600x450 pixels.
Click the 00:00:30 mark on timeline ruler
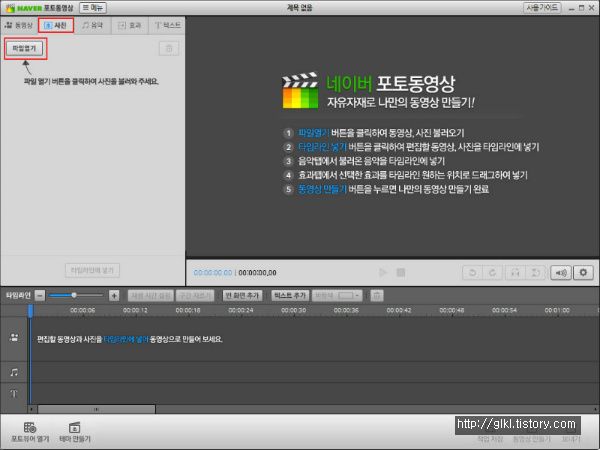pyautogui.click(x=293, y=310)
